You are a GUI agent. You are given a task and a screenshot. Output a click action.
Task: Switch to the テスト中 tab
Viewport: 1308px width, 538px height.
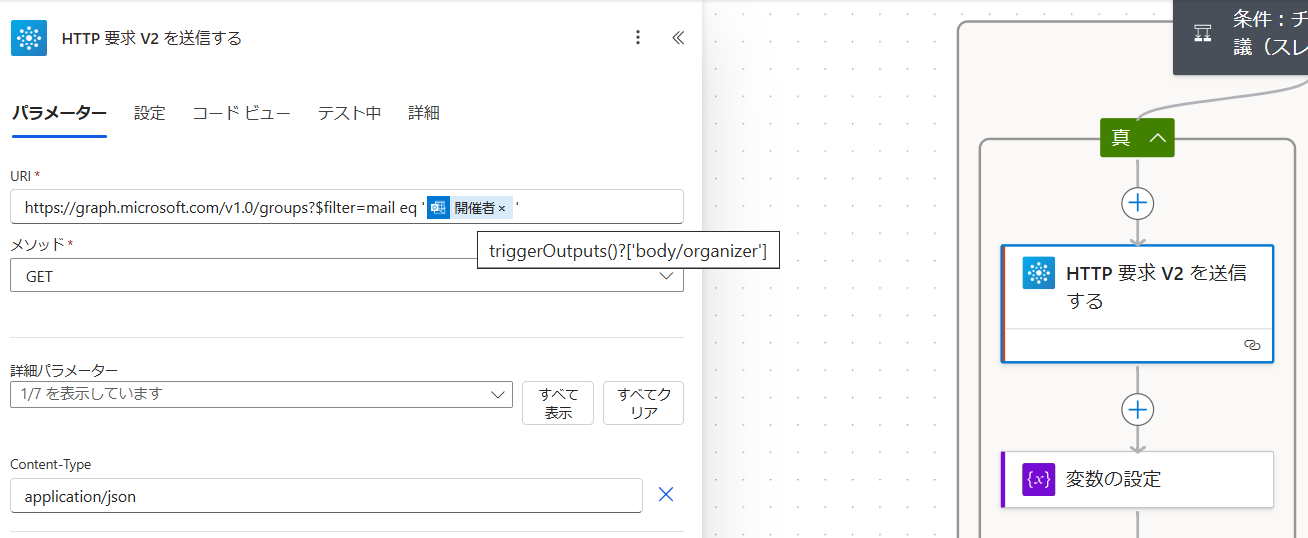coord(349,113)
